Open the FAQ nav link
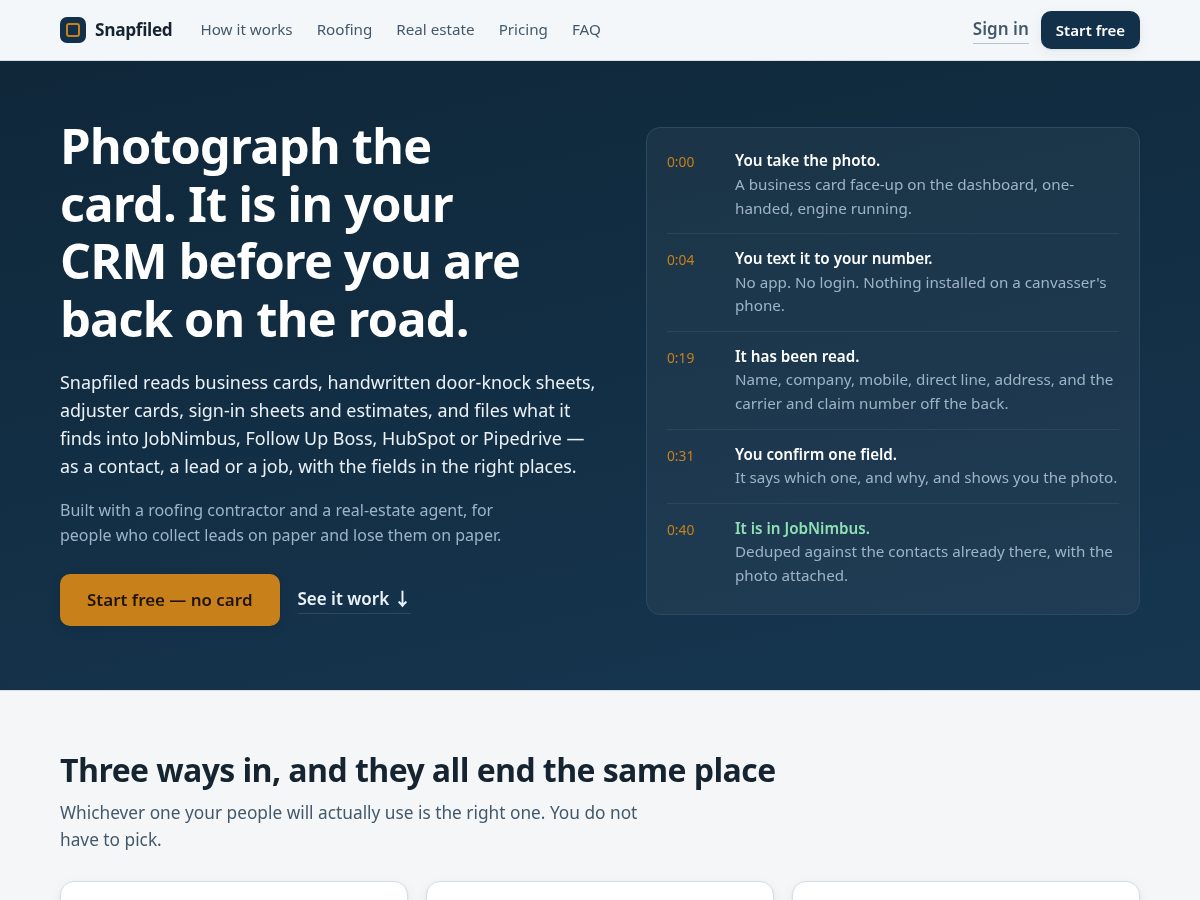Viewport: 1200px width, 900px height. (x=586, y=30)
